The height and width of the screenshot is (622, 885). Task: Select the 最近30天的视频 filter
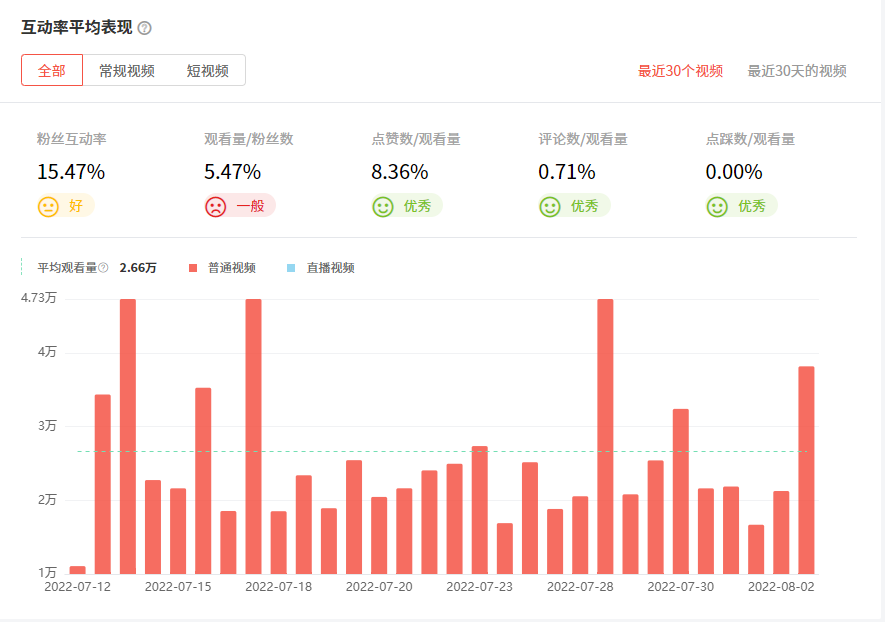[797, 71]
